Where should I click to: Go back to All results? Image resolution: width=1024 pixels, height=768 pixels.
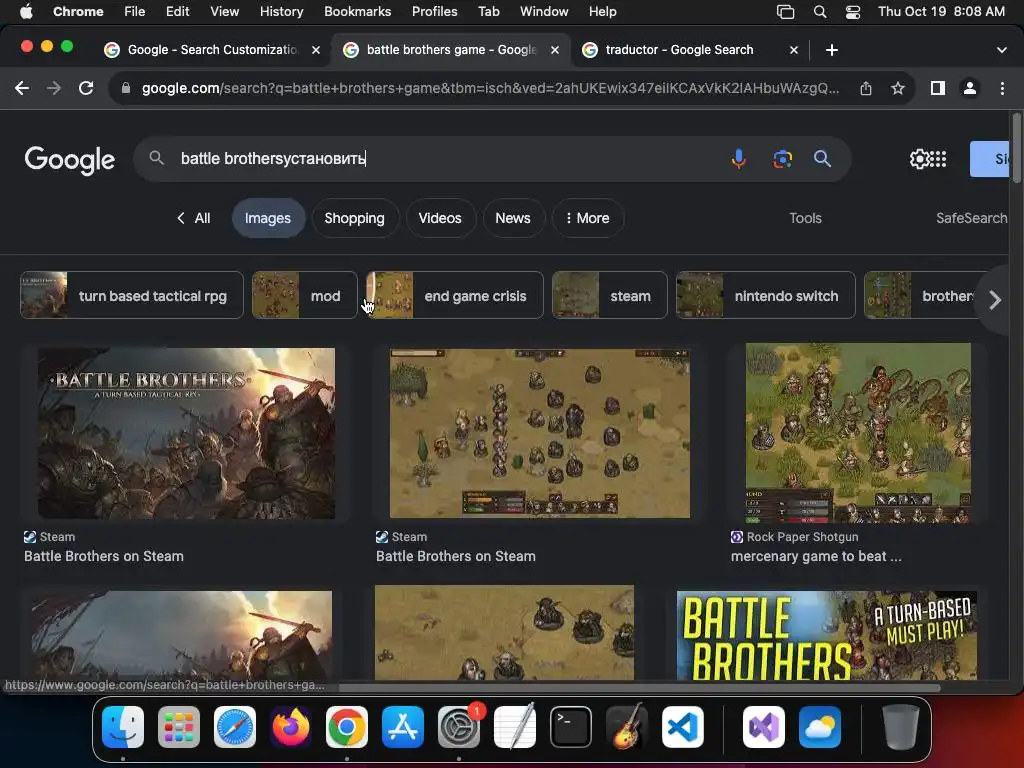(x=194, y=218)
